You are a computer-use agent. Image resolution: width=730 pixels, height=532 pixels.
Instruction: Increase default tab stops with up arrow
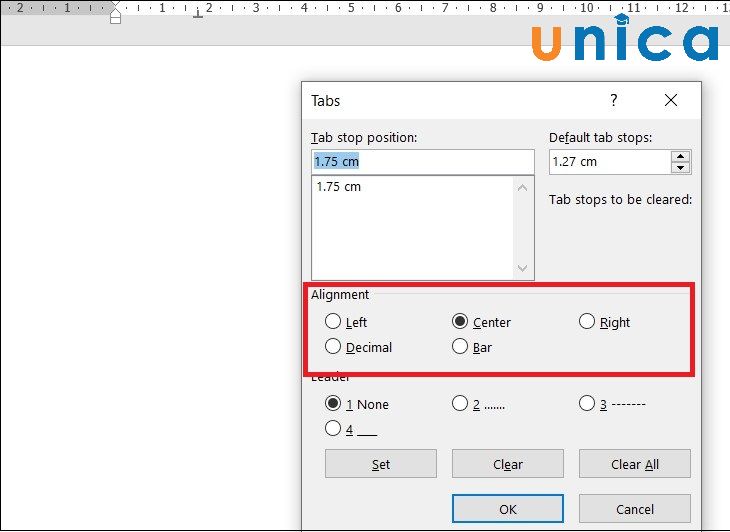coord(681,156)
